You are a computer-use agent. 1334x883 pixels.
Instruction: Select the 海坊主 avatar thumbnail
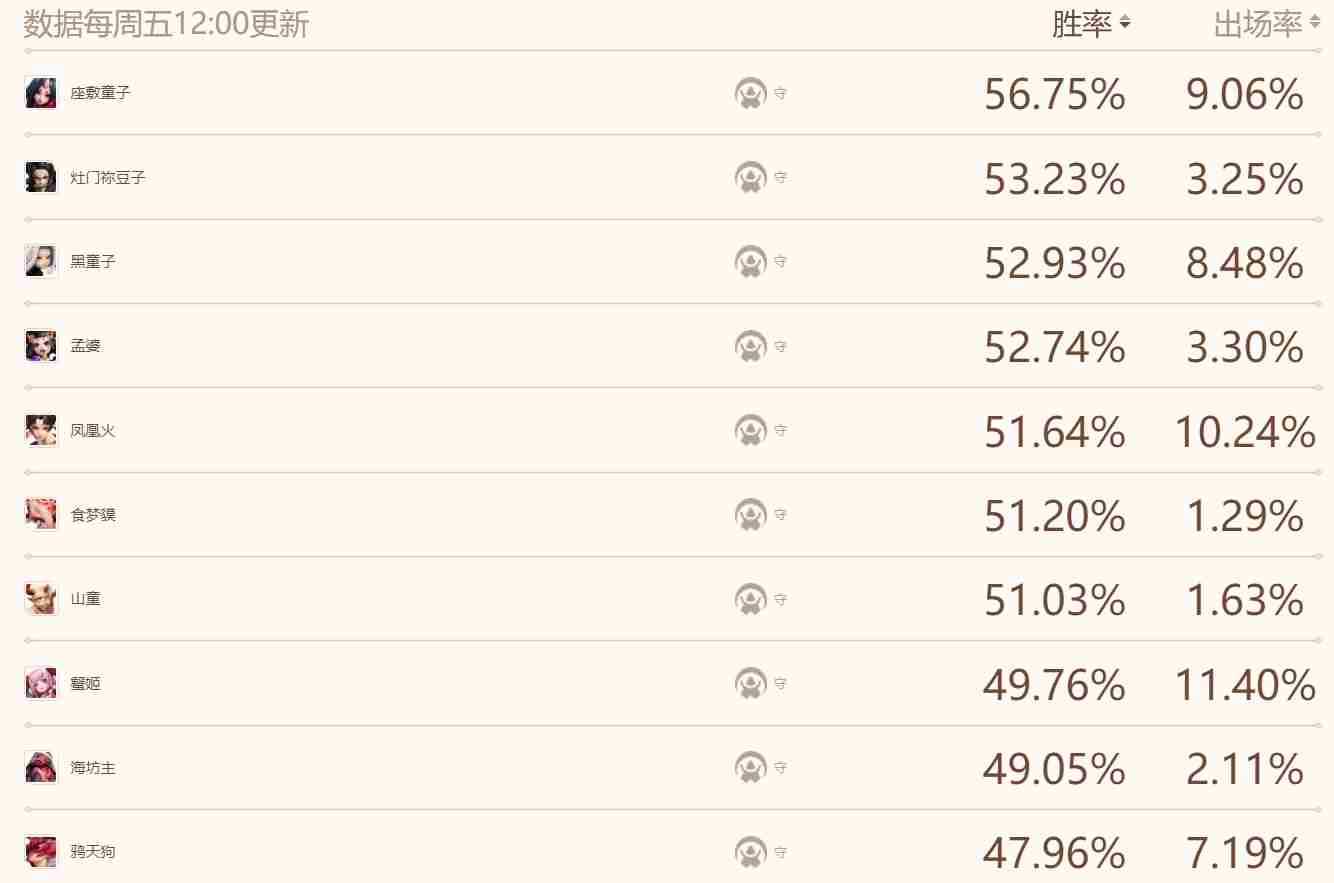click(x=41, y=768)
